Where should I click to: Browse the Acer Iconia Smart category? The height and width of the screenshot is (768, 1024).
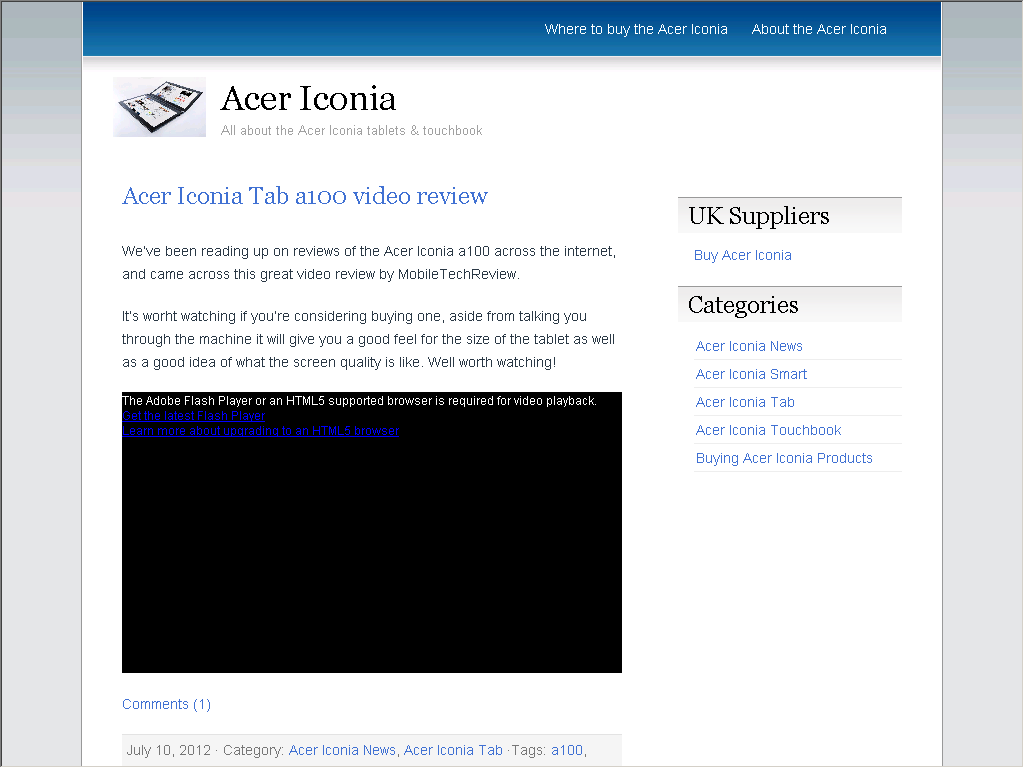coord(751,374)
